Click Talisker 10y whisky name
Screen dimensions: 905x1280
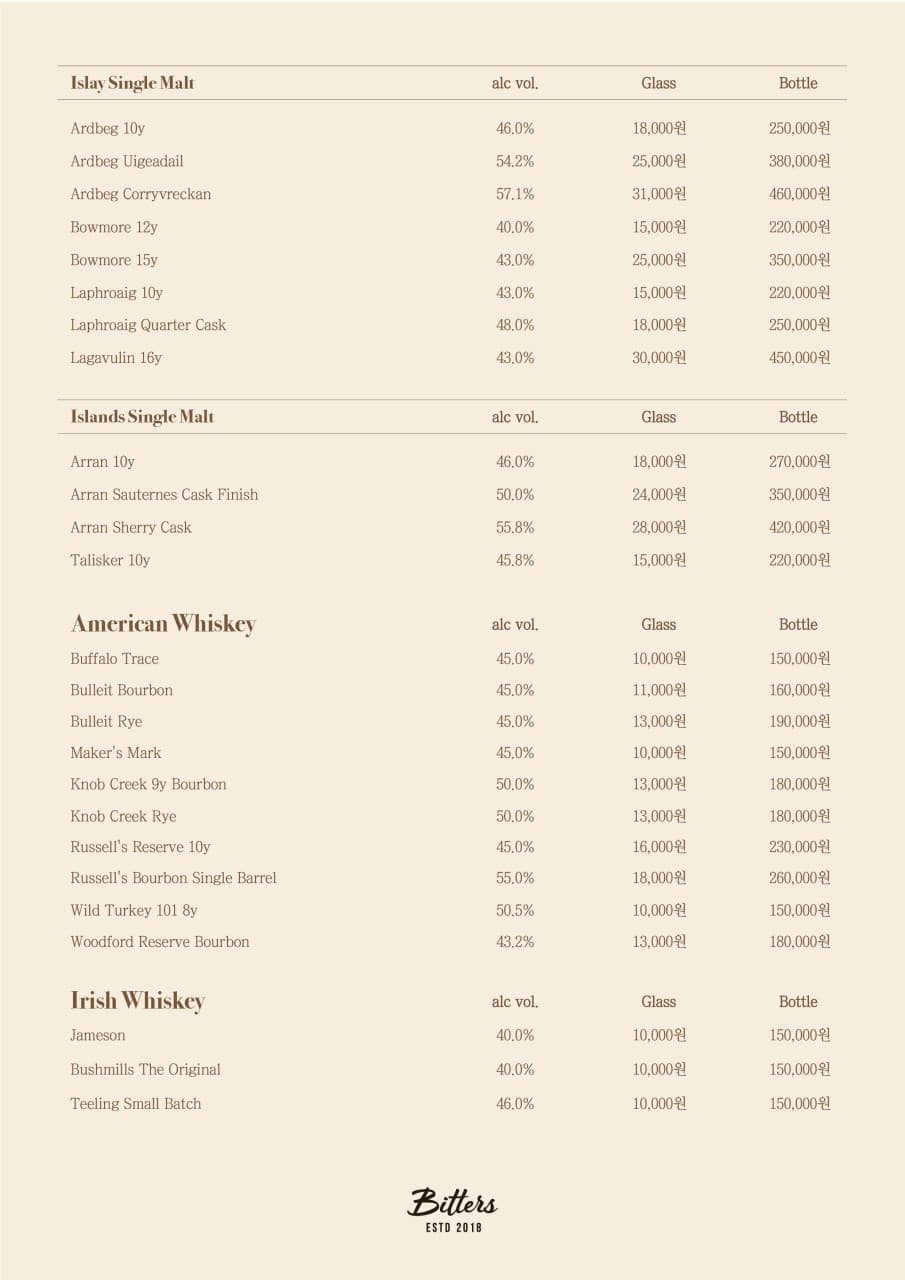[110, 560]
